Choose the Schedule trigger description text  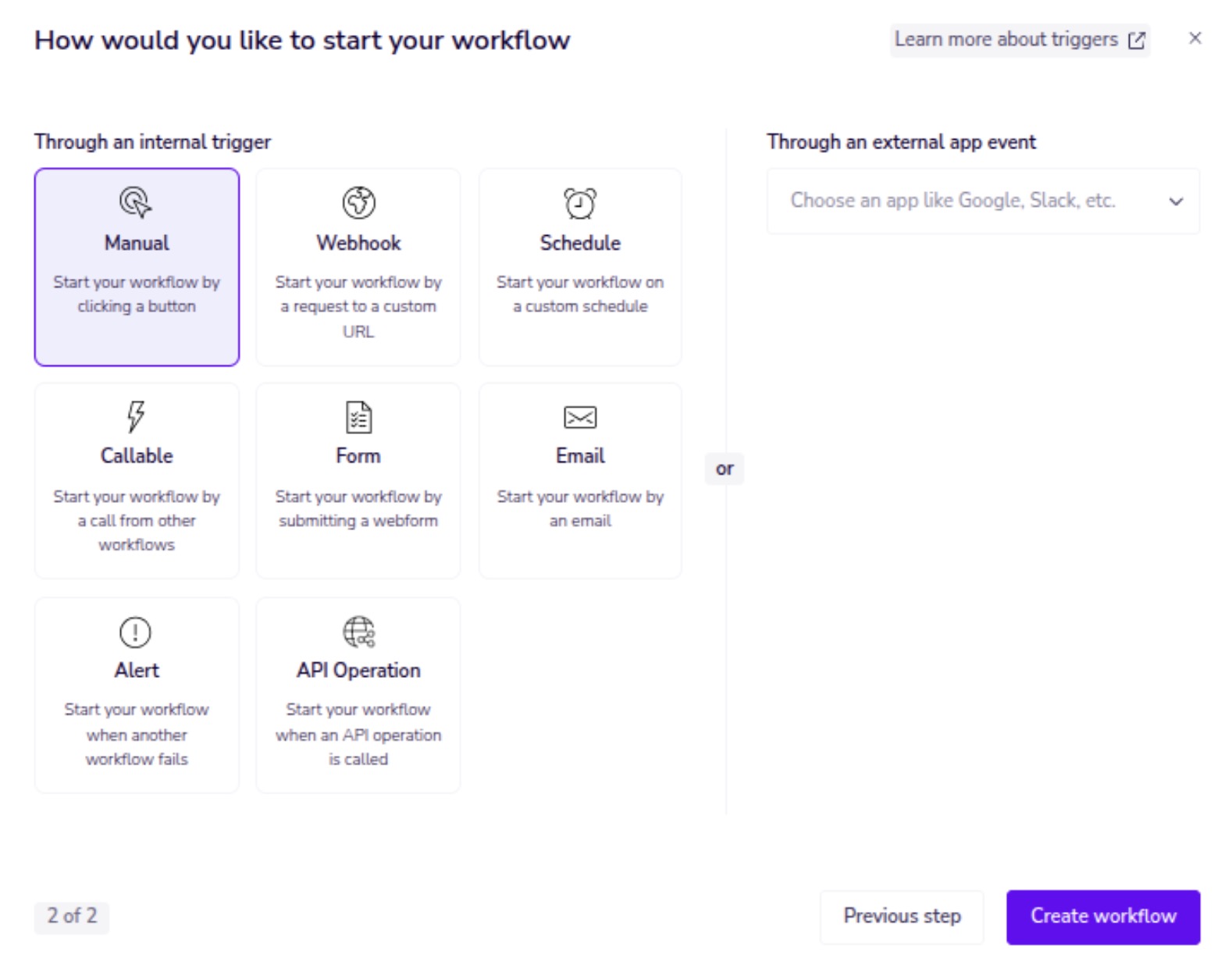coord(579,294)
